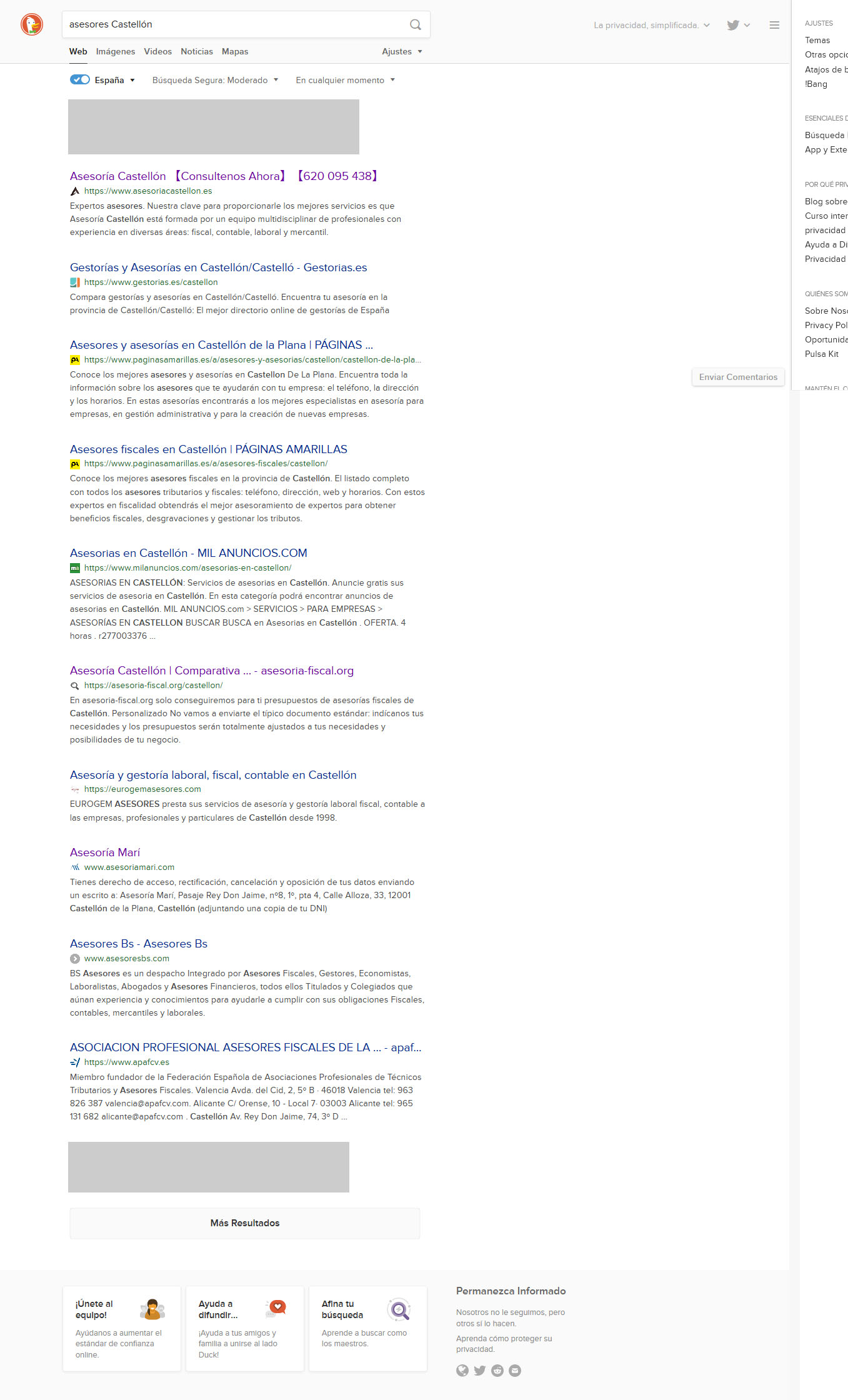Switch to the Imágenes tab

[x=116, y=51]
